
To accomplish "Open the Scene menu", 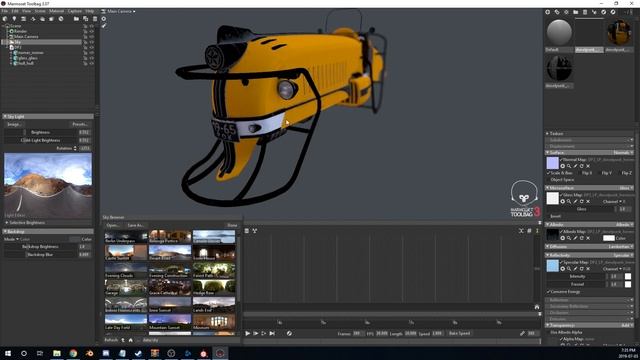I will (40, 11).
